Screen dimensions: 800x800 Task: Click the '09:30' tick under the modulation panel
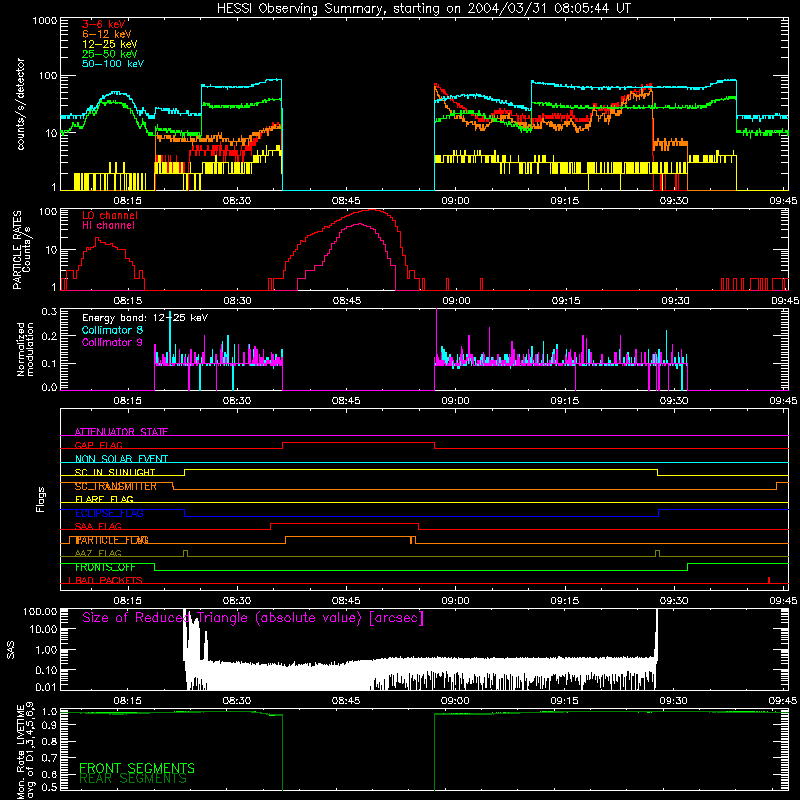[673, 401]
